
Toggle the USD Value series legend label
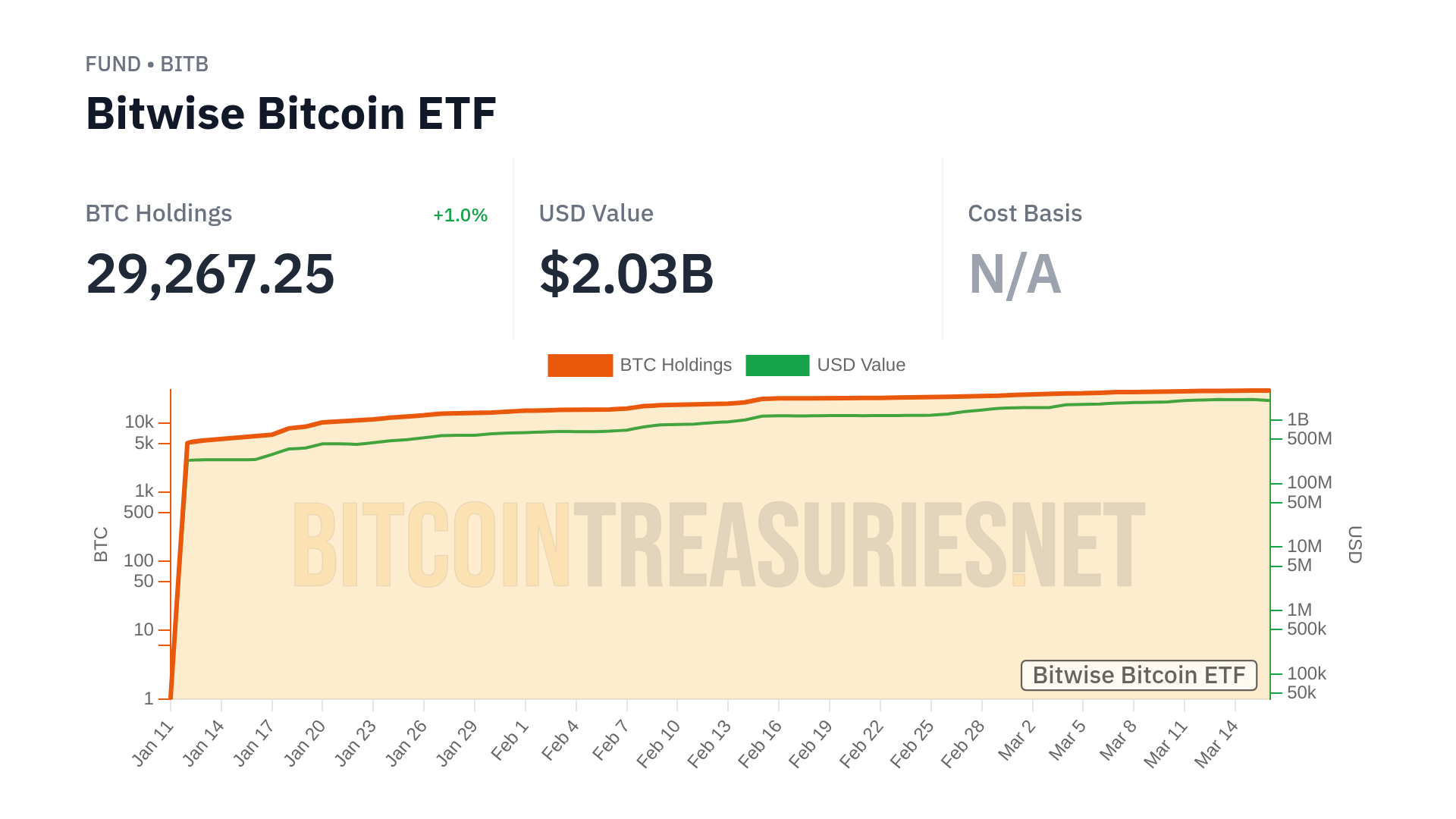861,366
